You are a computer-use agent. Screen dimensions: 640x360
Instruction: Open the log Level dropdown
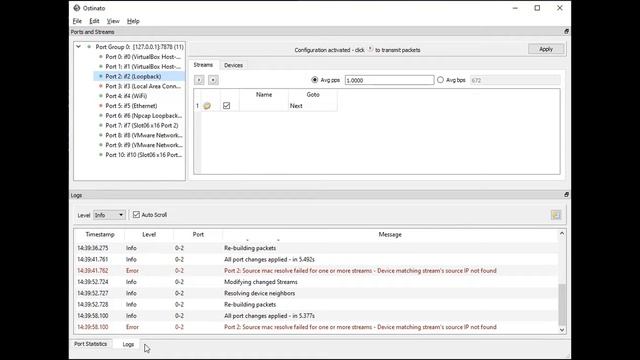[x=109, y=215]
